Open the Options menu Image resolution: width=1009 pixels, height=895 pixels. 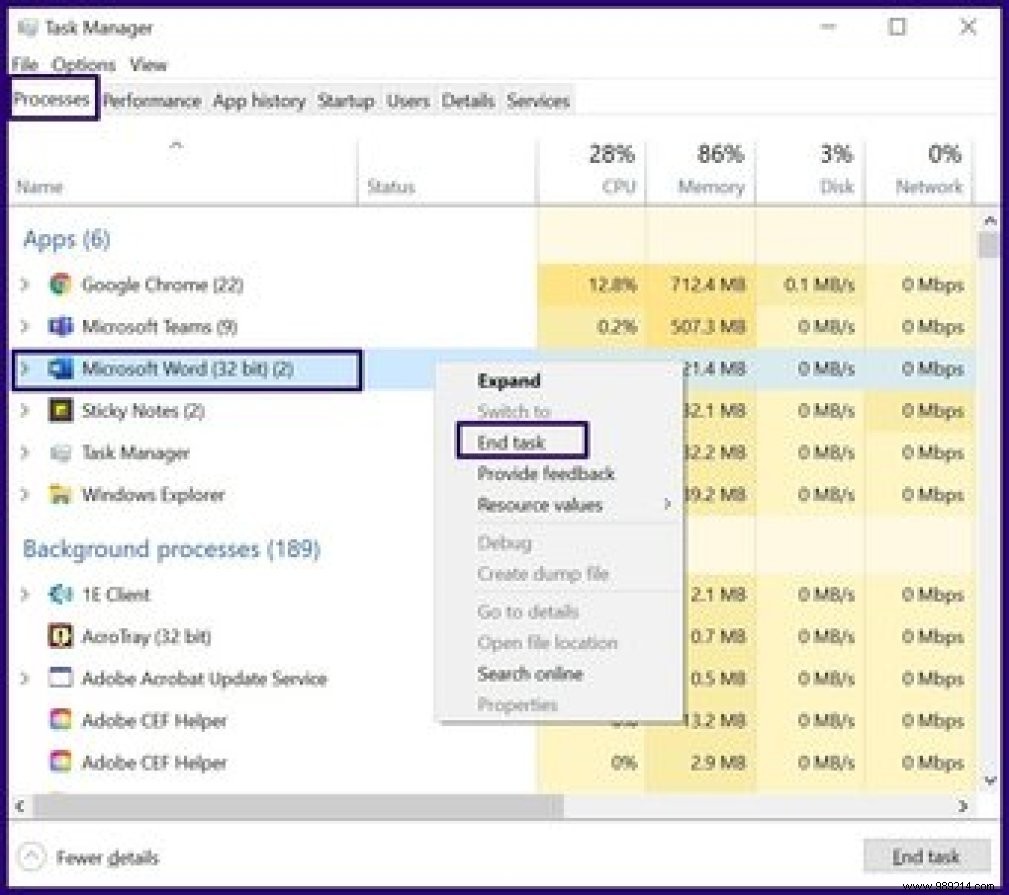tap(84, 65)
